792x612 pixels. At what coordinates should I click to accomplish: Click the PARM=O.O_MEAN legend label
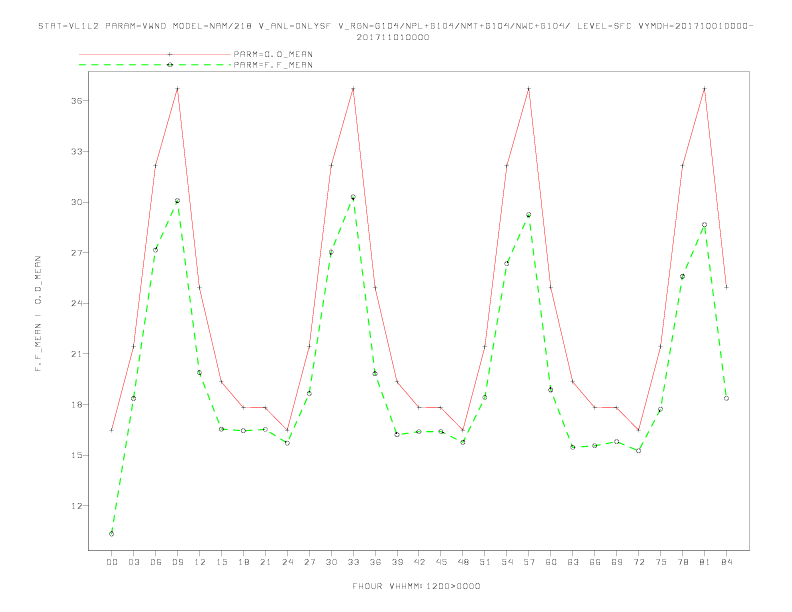point(273,54)
